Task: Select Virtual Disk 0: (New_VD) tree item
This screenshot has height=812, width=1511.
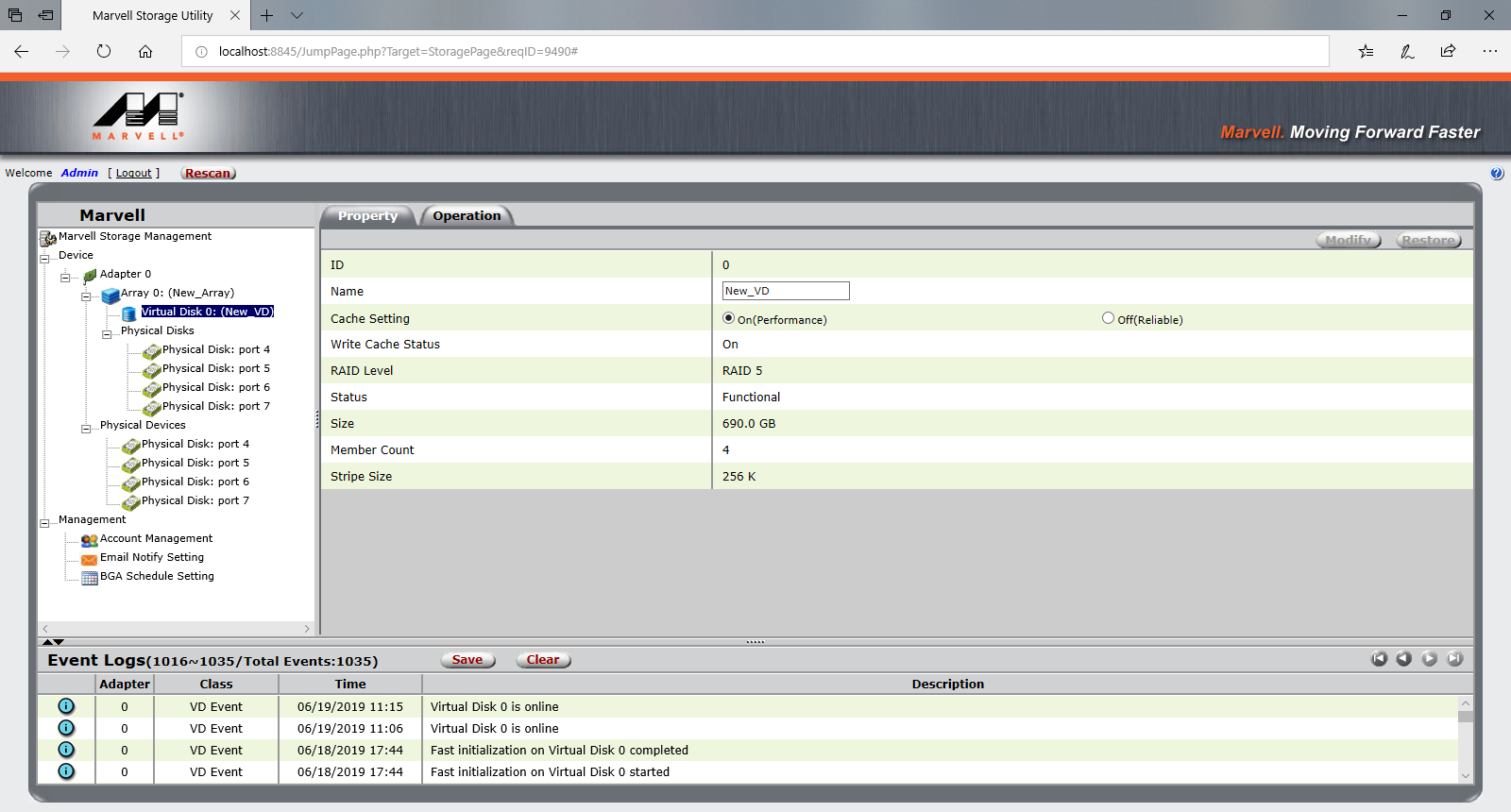Action: point(208,312)
